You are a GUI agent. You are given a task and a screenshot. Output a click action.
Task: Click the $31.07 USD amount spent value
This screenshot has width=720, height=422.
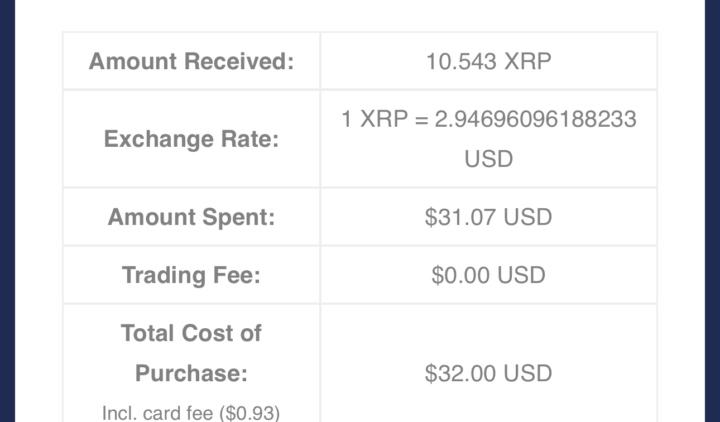point(488,217)
